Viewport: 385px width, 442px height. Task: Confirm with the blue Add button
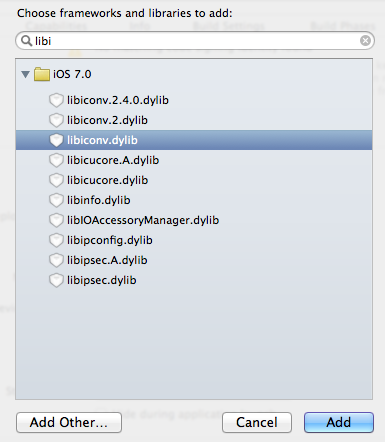(339, 422)
